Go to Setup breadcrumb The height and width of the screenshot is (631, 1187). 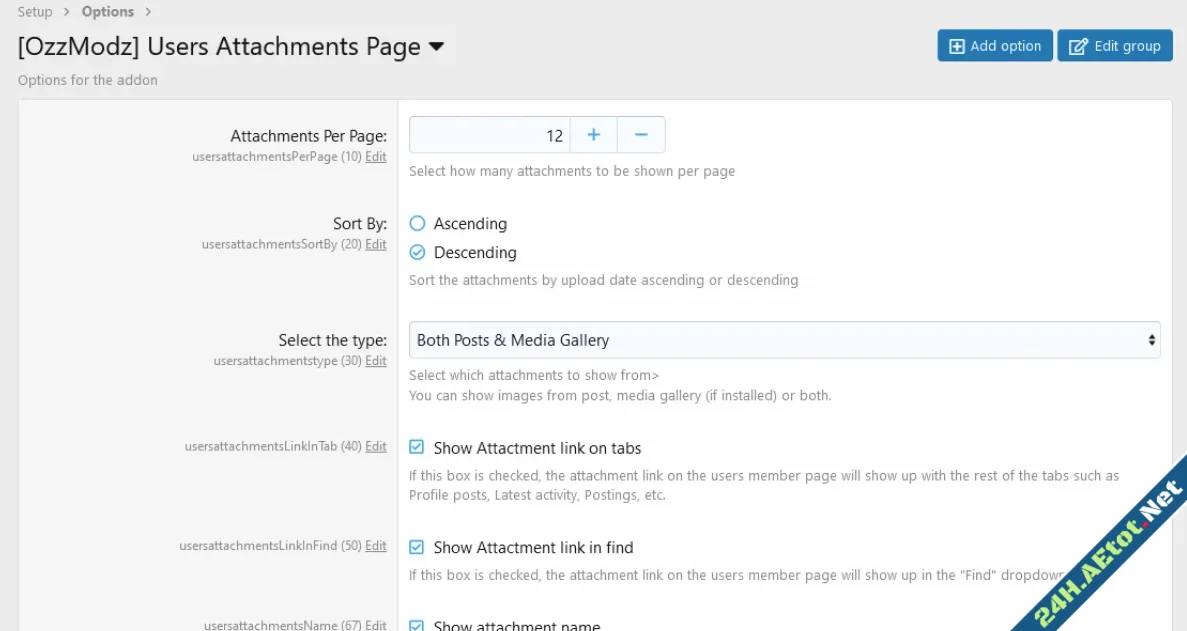35,11
